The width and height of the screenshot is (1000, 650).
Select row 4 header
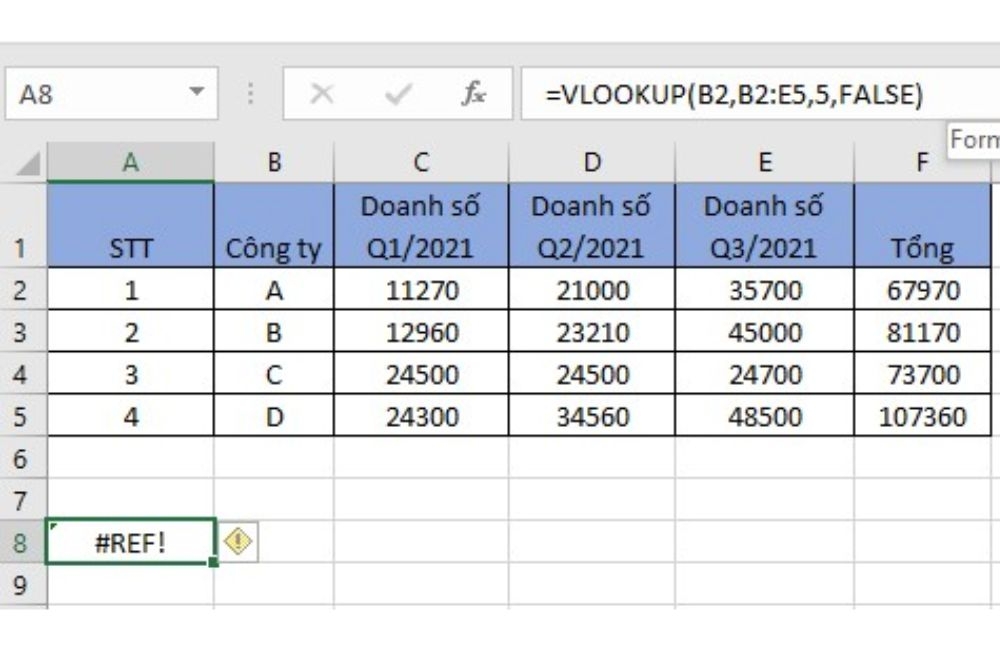tap(23, 374)
